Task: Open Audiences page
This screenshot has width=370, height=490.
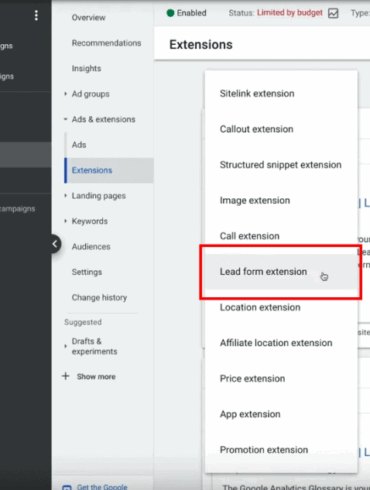Action: [x=91, y=247]
